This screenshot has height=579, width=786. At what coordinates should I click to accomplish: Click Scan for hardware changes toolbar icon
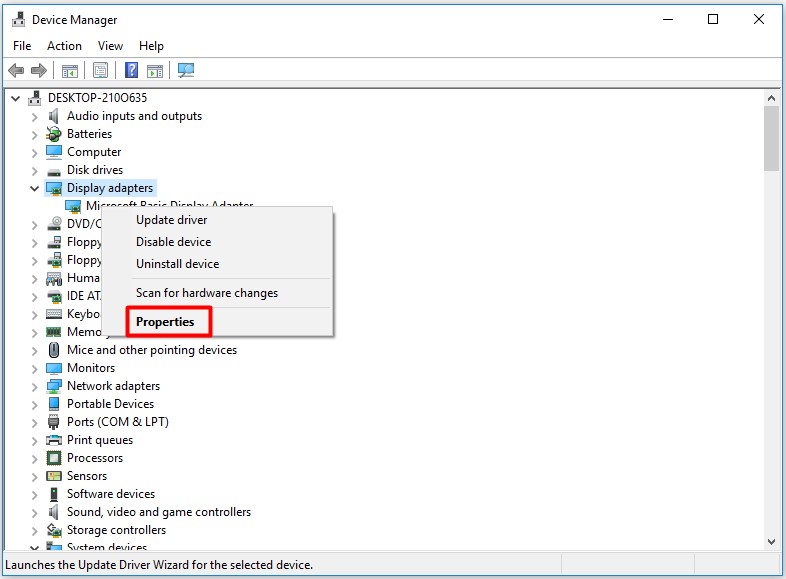(186, 70)
